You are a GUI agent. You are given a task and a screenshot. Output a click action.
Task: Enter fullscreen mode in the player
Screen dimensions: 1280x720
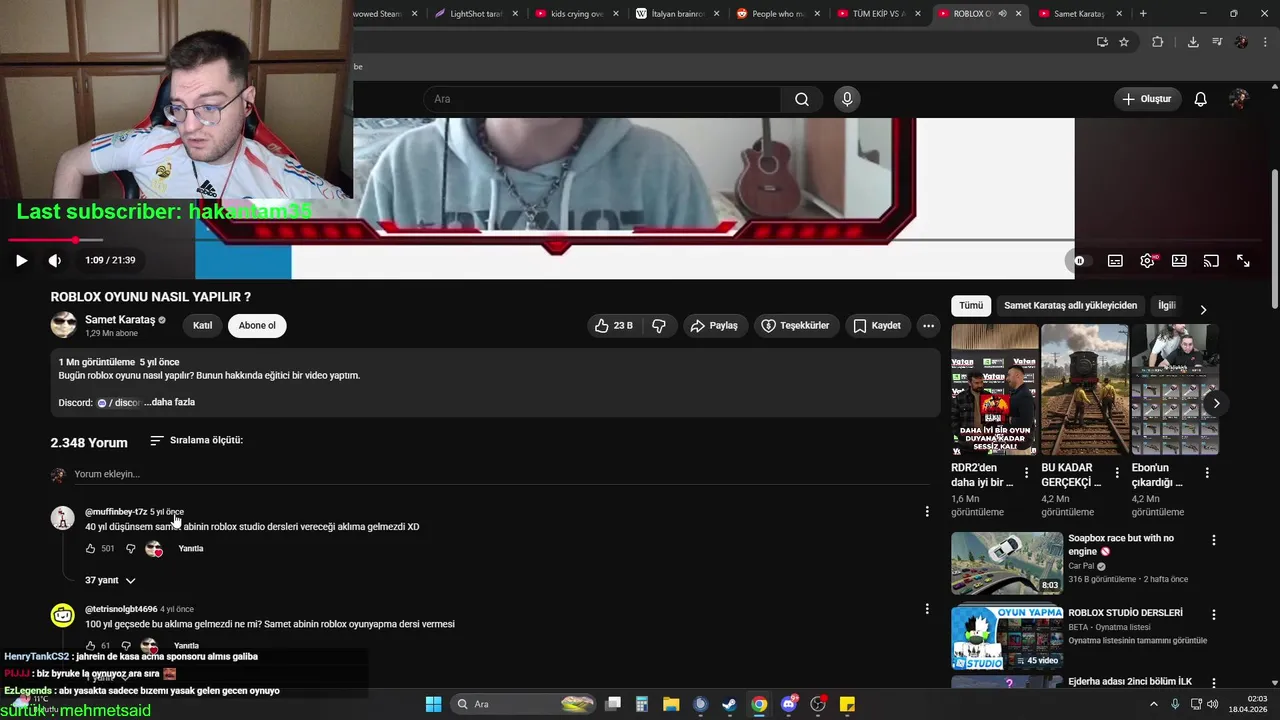(x=1243, y=260)
